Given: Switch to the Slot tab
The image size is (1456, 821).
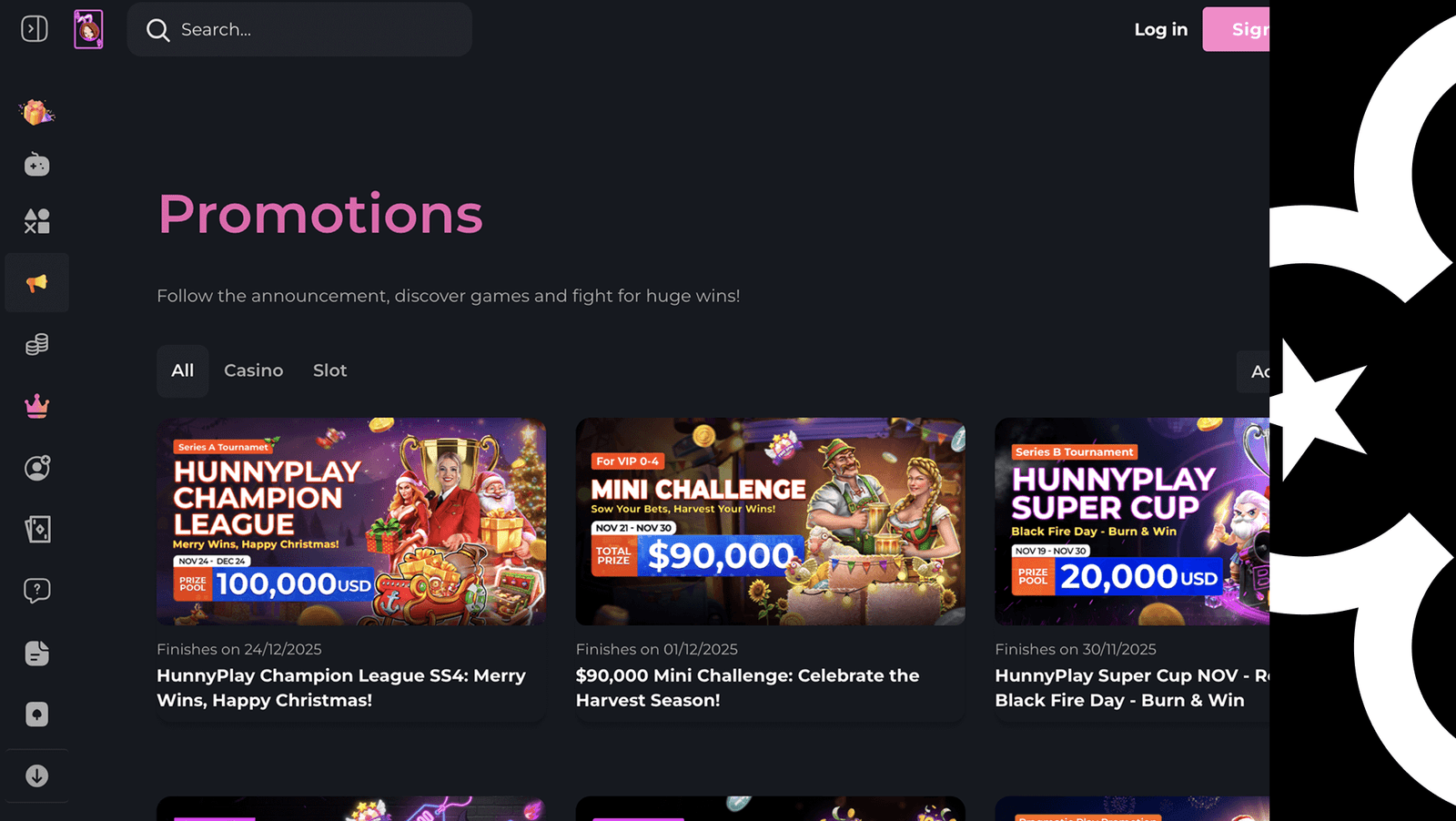Looking at the screenshot, I should tap(329, 370).
